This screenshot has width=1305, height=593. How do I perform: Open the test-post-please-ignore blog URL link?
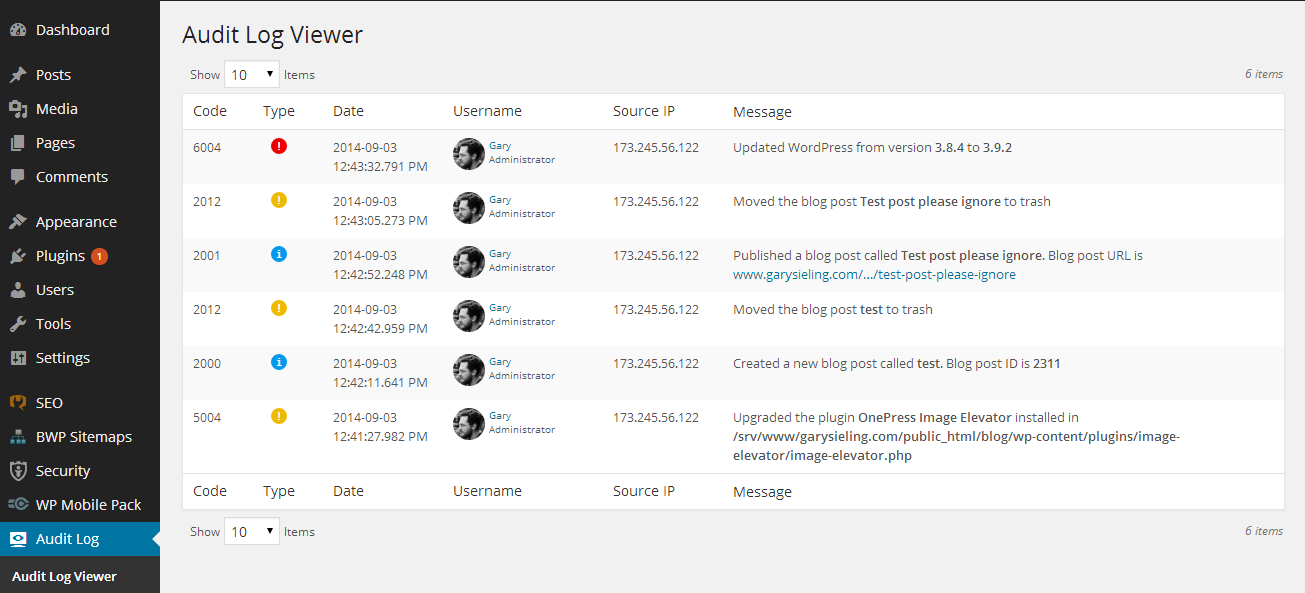874,274
